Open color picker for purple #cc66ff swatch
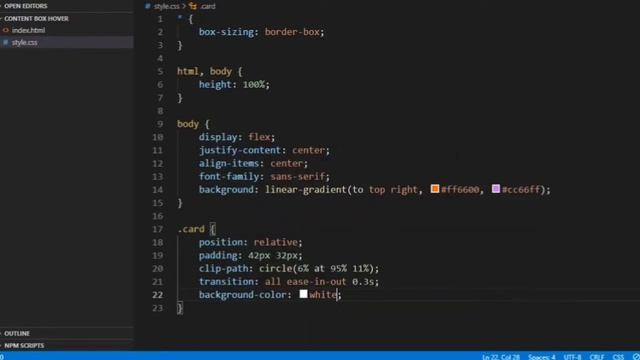The height and width of the screenshot is (360, 640). (496, 189)
